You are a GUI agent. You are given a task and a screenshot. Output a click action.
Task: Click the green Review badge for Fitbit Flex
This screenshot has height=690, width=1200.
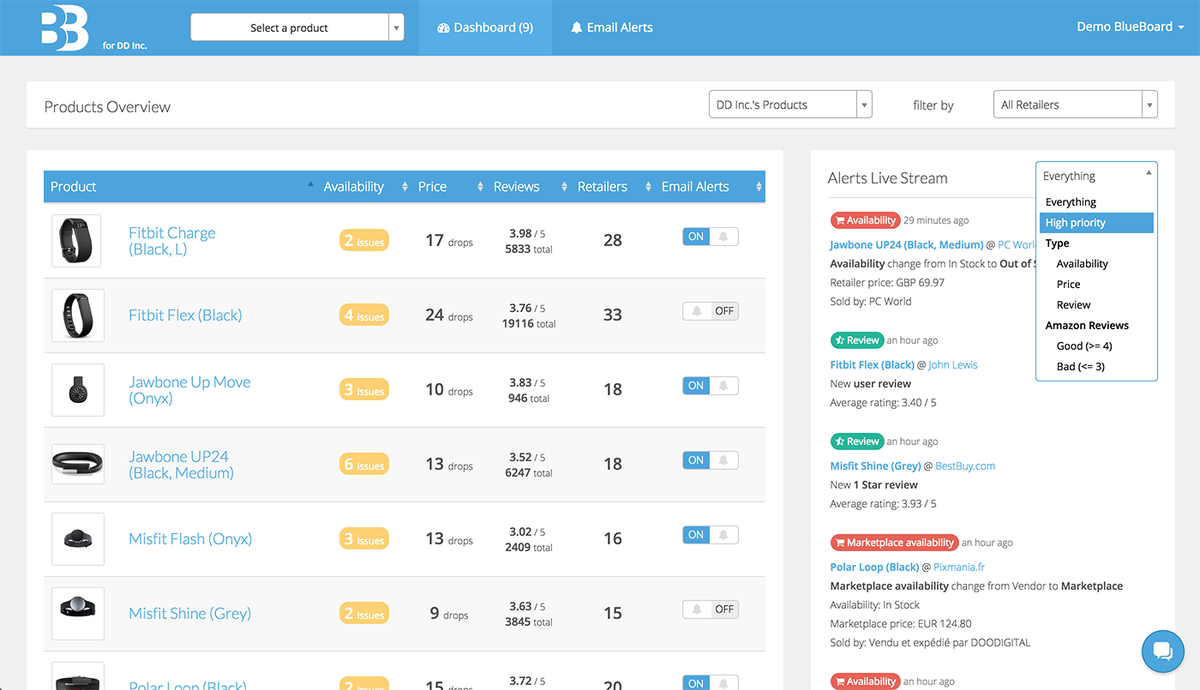(857, 340)
